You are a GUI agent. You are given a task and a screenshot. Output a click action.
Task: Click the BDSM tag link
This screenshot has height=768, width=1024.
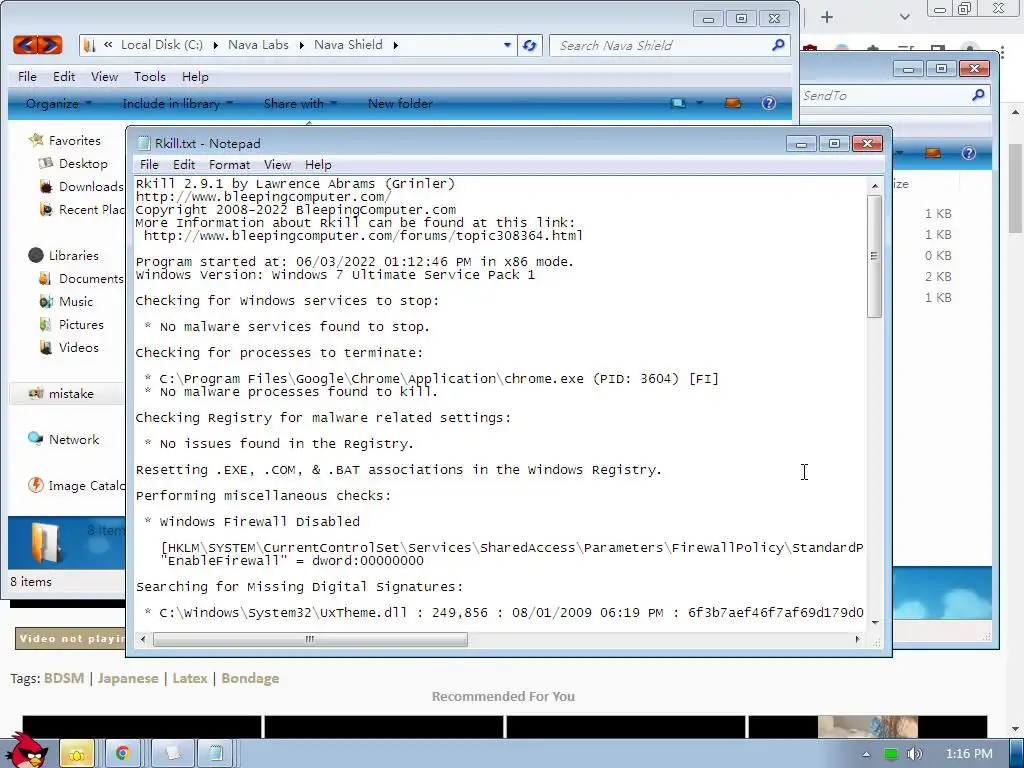point(64,678)
